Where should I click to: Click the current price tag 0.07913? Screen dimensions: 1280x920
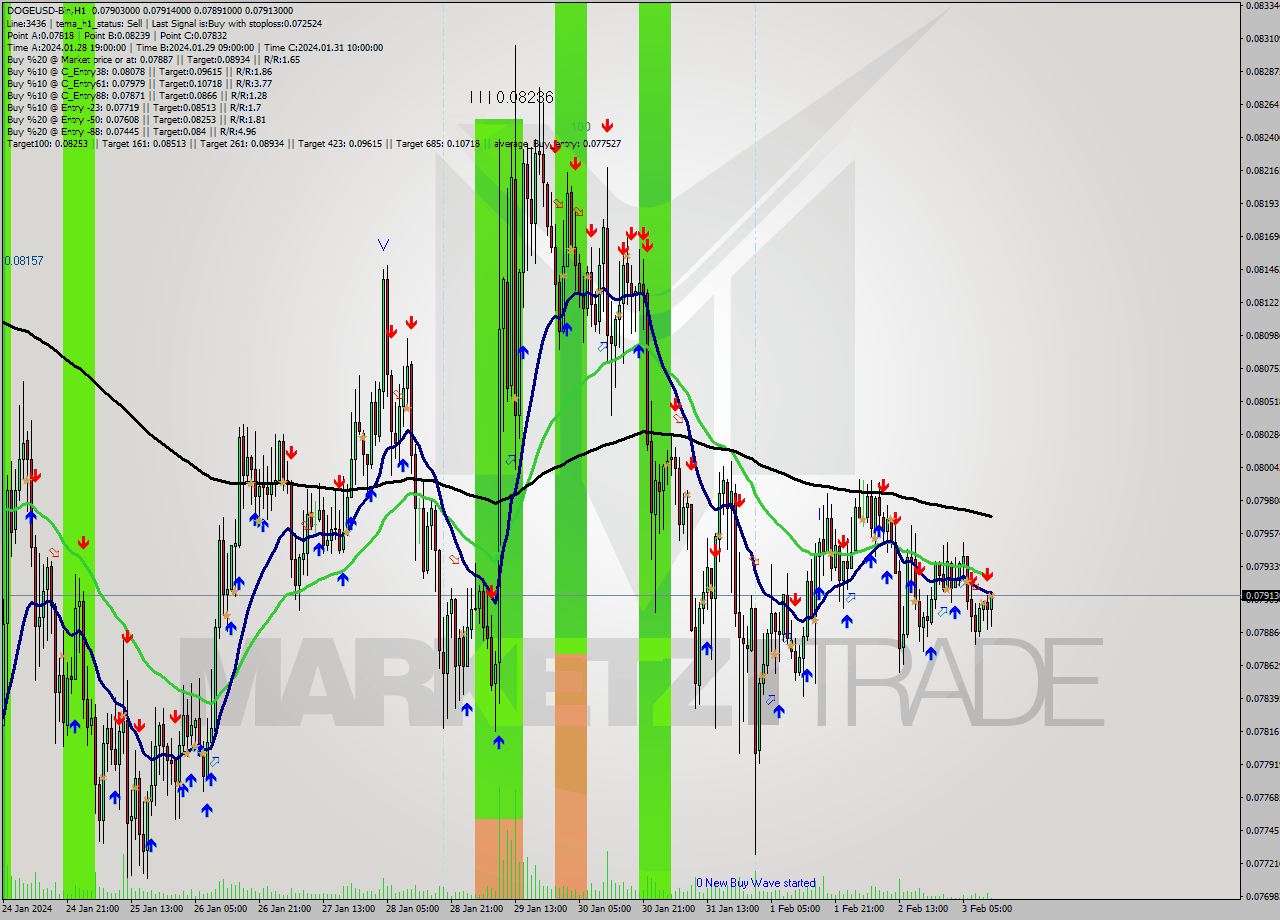(1260, 595)
